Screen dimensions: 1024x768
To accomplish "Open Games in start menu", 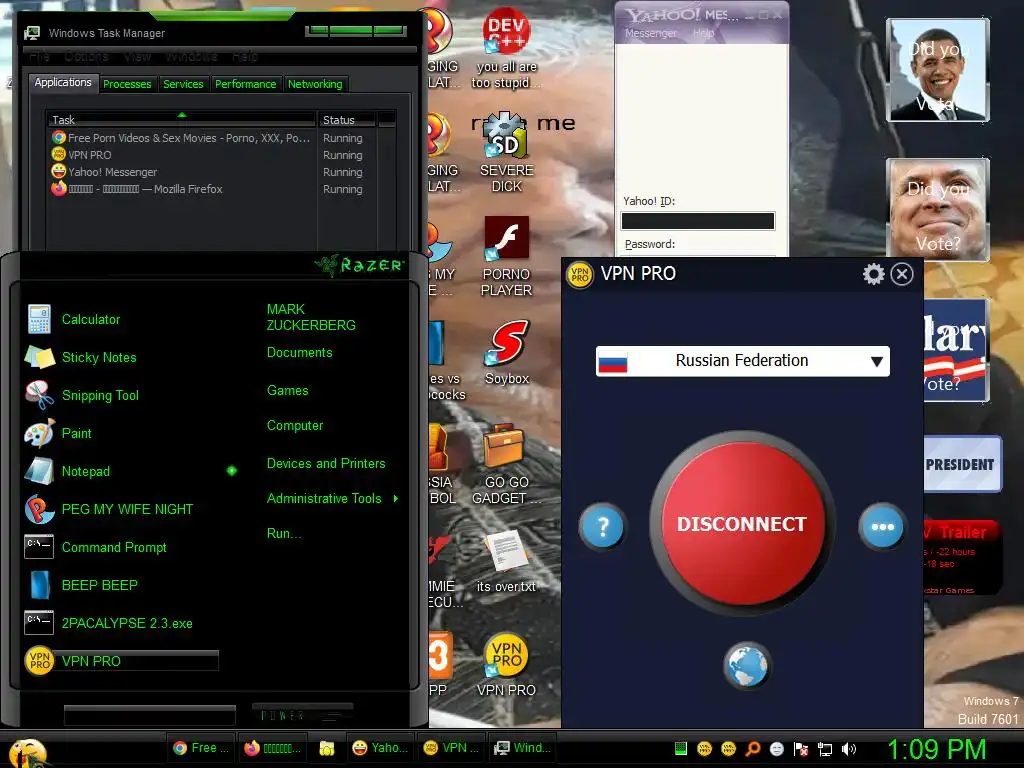I will [287, 391].
